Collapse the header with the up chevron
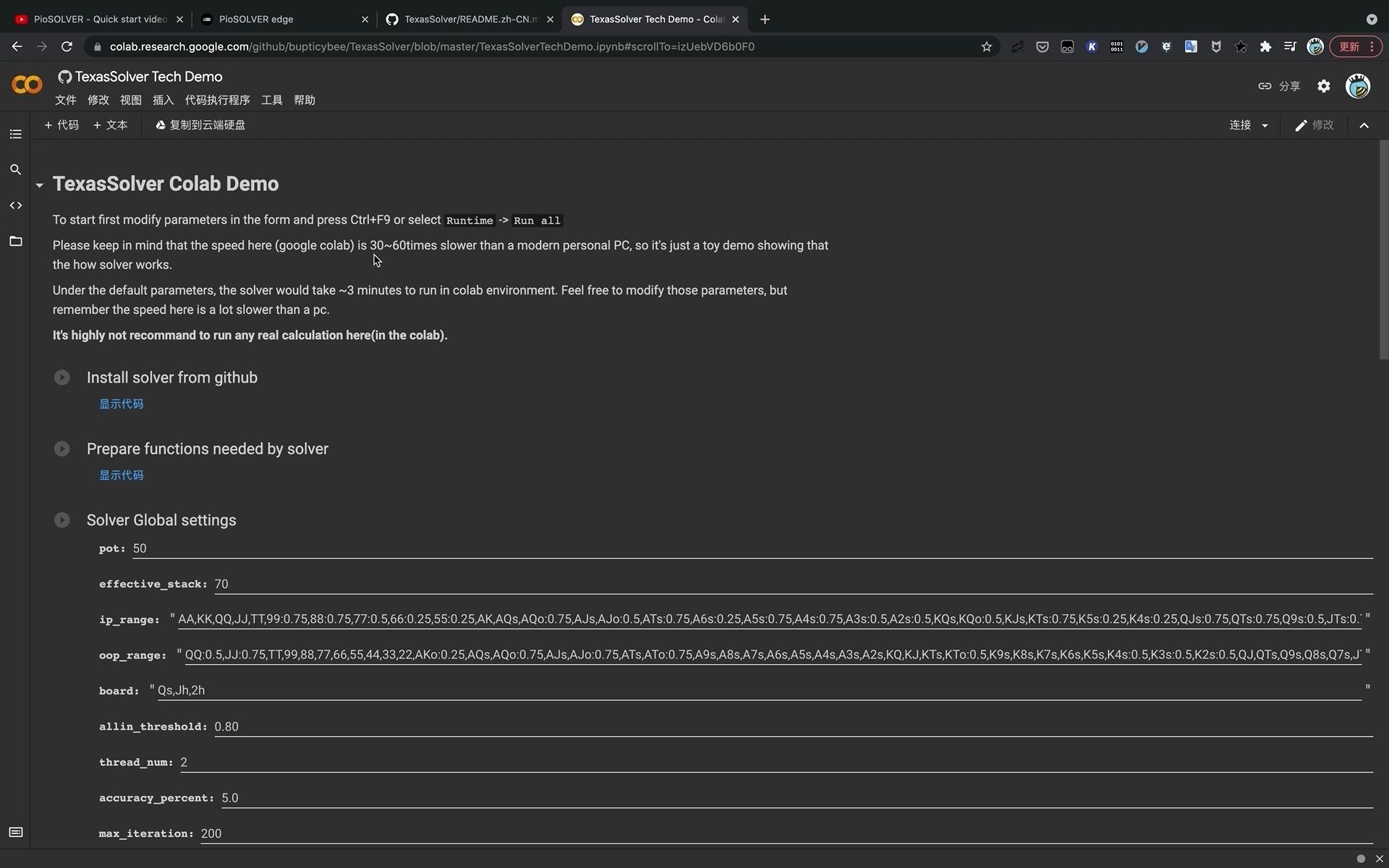The width and height of the screenshot is (1389, 868). [1364, 126]
